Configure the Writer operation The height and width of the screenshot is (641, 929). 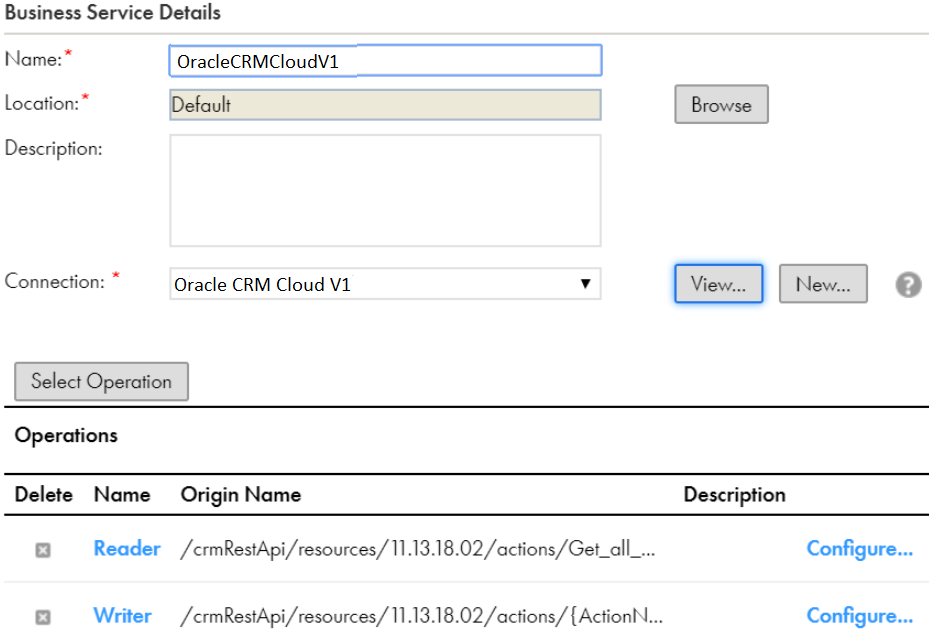[860, 616]
